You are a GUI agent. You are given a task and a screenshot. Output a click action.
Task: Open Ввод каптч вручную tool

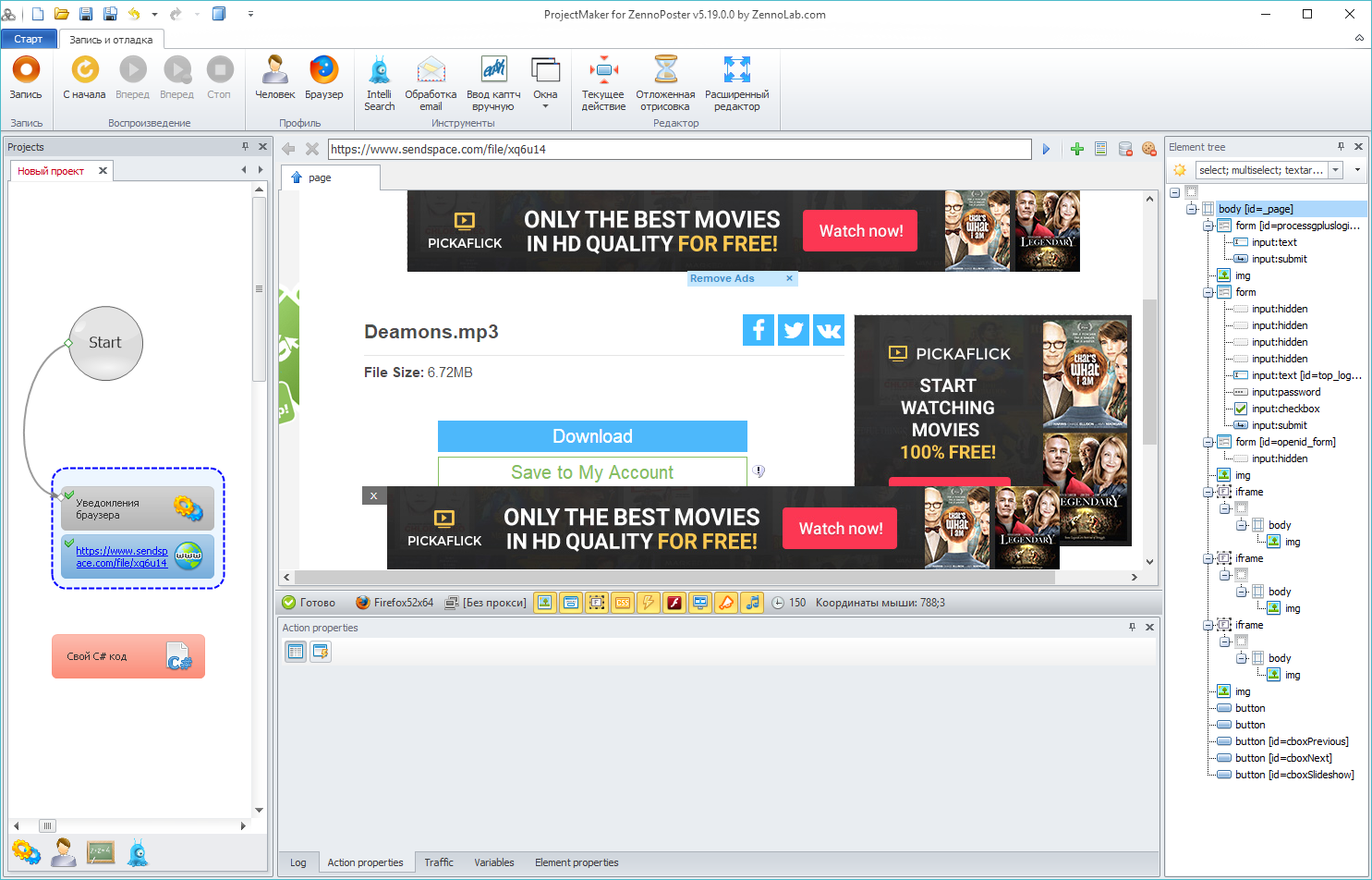(x=493, y=83)
